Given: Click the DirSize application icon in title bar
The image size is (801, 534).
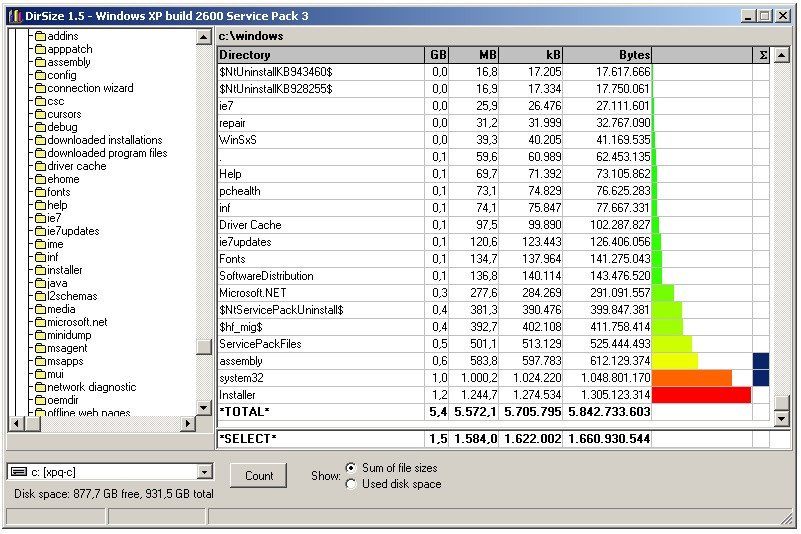Looking at the screenshot, I should coord(16,16).
